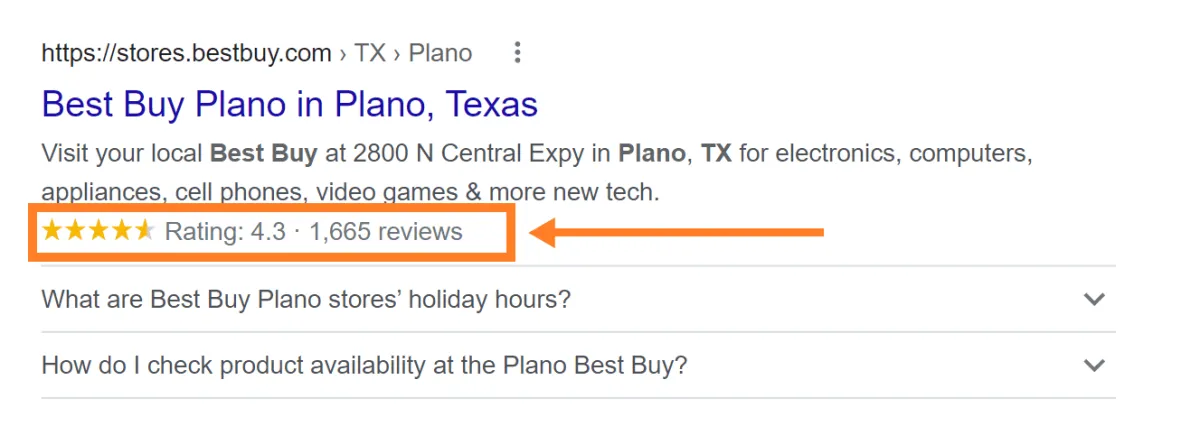Click the Plano breadcrumb in the URL path
1200x426 pixels.
440,53
